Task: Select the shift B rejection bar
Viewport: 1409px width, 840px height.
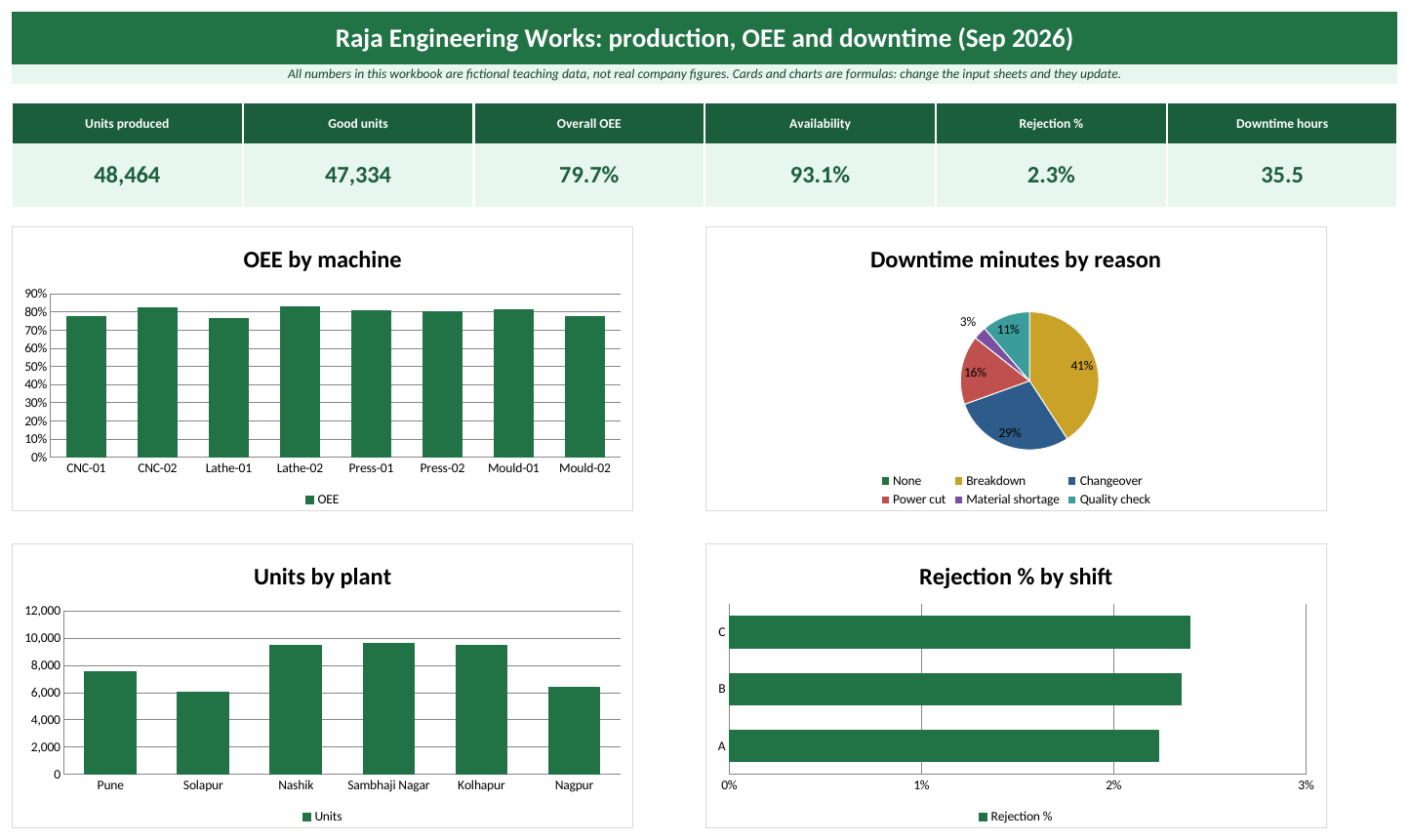Action: [x=955, y=689]
